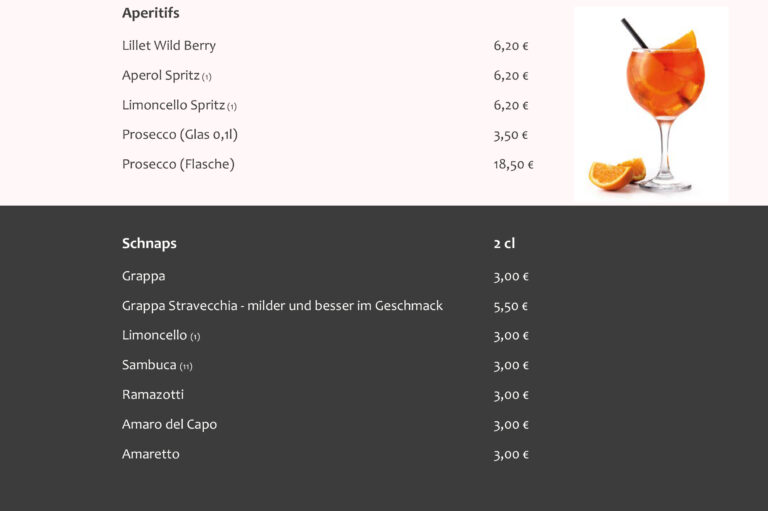
Task: Click the 3,50 € Prosecco glass price
Action: [x=510, y=135]
